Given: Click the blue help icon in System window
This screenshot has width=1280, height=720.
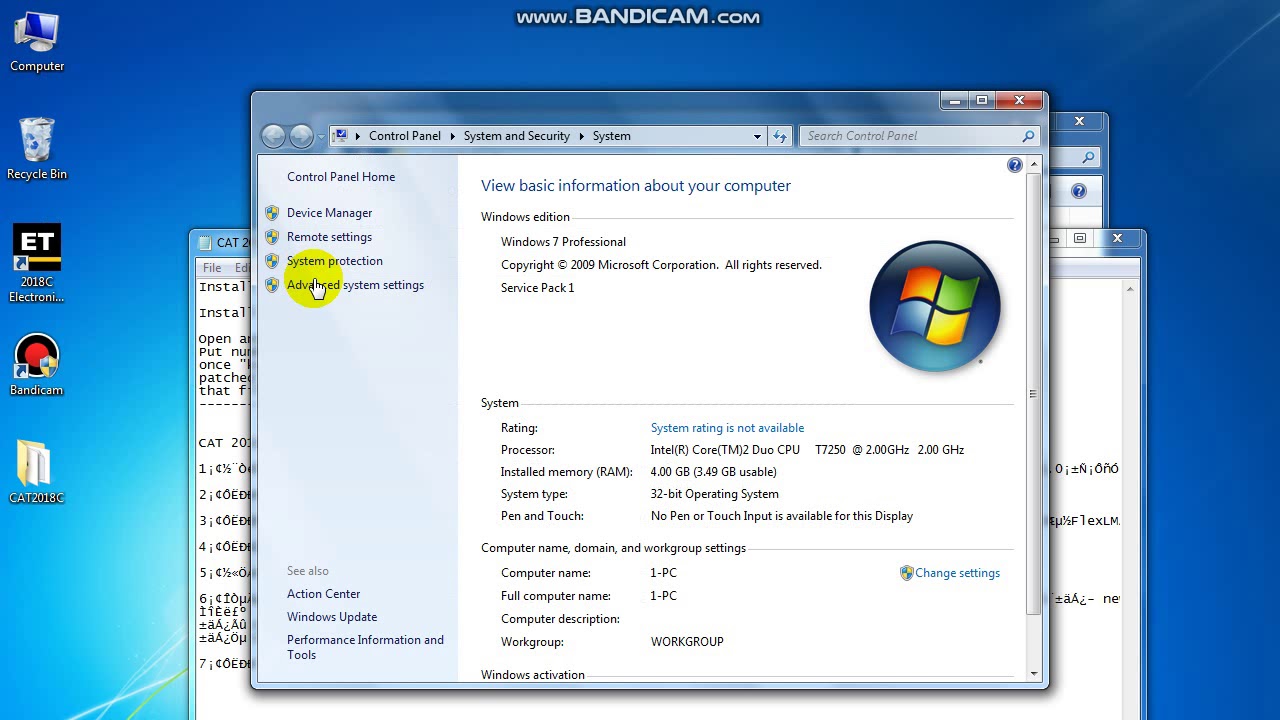Looking at the screenshot, I should [x=1015, y=165].
